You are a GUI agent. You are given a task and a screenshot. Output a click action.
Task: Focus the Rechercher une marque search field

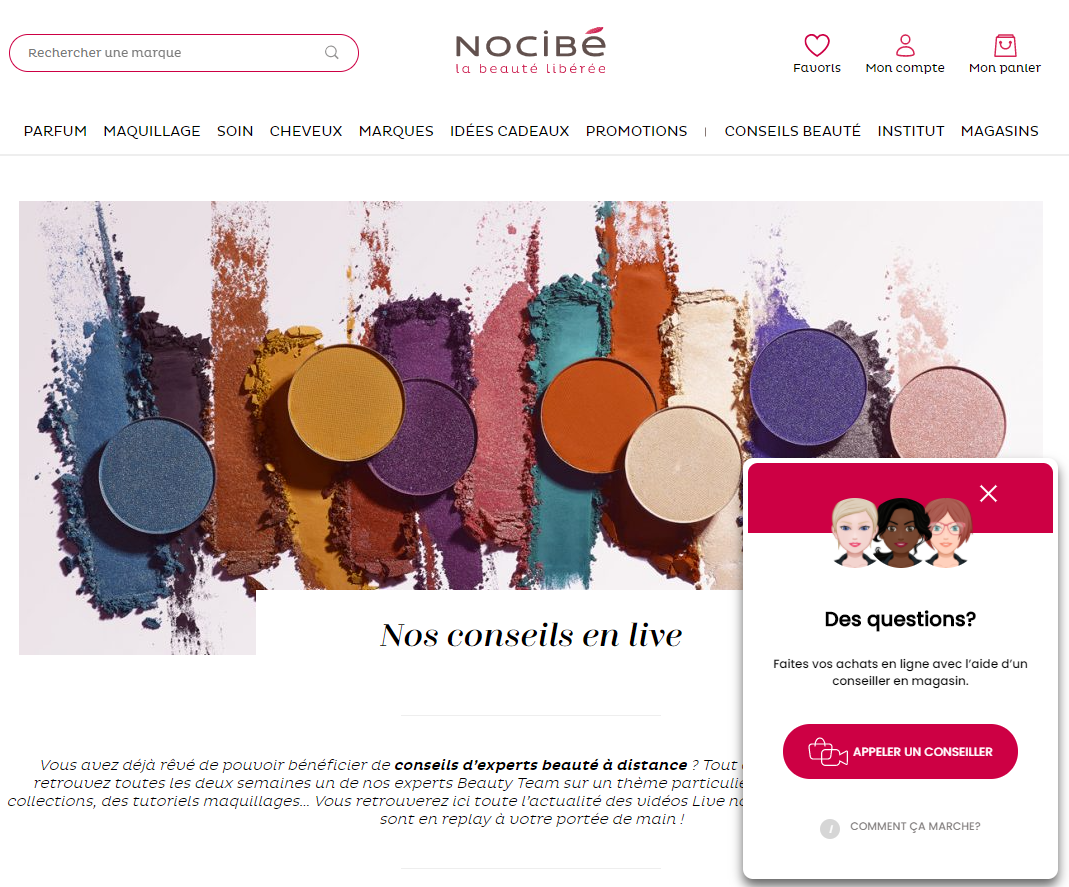click(x=183, y=52)
